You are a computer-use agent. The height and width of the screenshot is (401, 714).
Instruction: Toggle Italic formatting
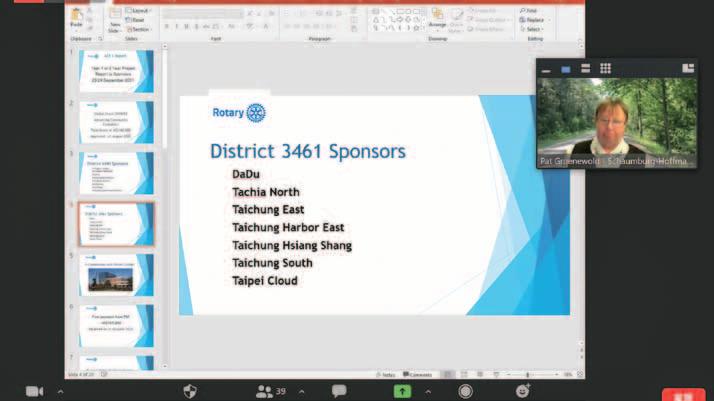click(x=177, y=27)
